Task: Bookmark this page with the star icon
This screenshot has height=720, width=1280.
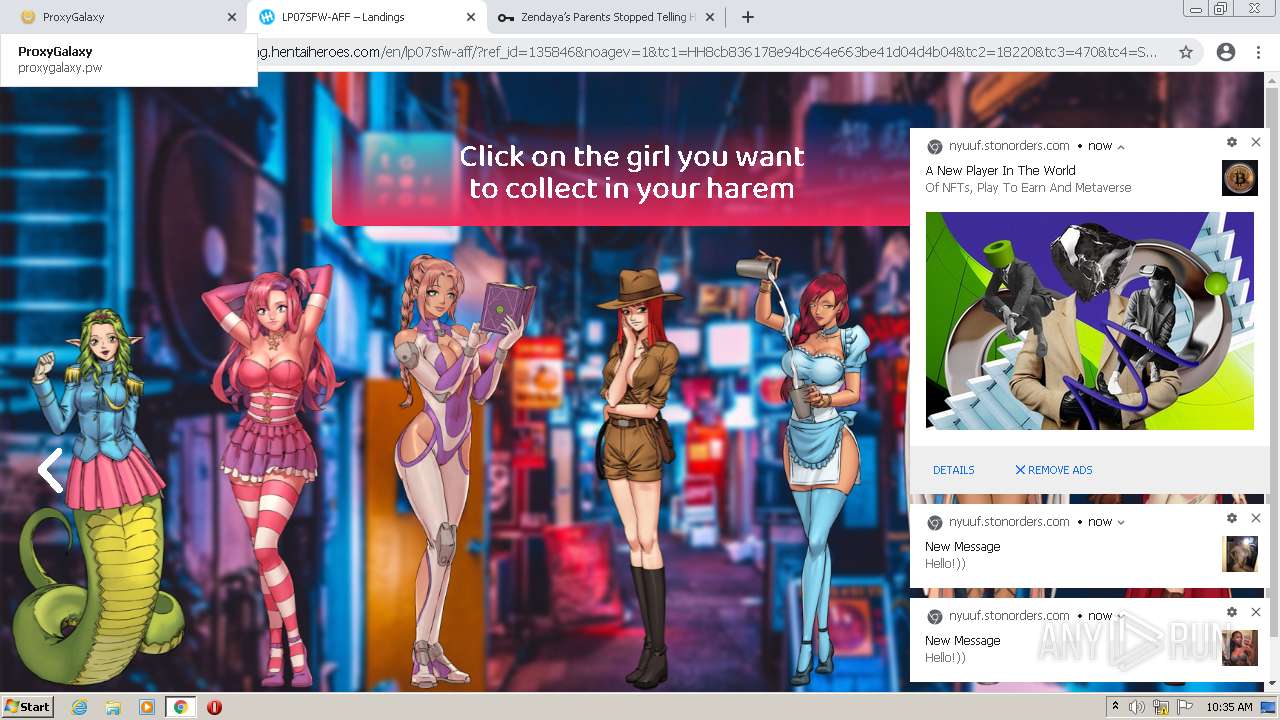Action: pyautogui.click(x=1186, y=52)
